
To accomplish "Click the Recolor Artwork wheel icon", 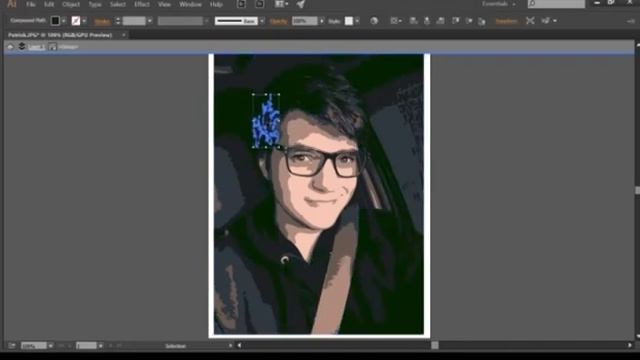I will tap(374, 21).
